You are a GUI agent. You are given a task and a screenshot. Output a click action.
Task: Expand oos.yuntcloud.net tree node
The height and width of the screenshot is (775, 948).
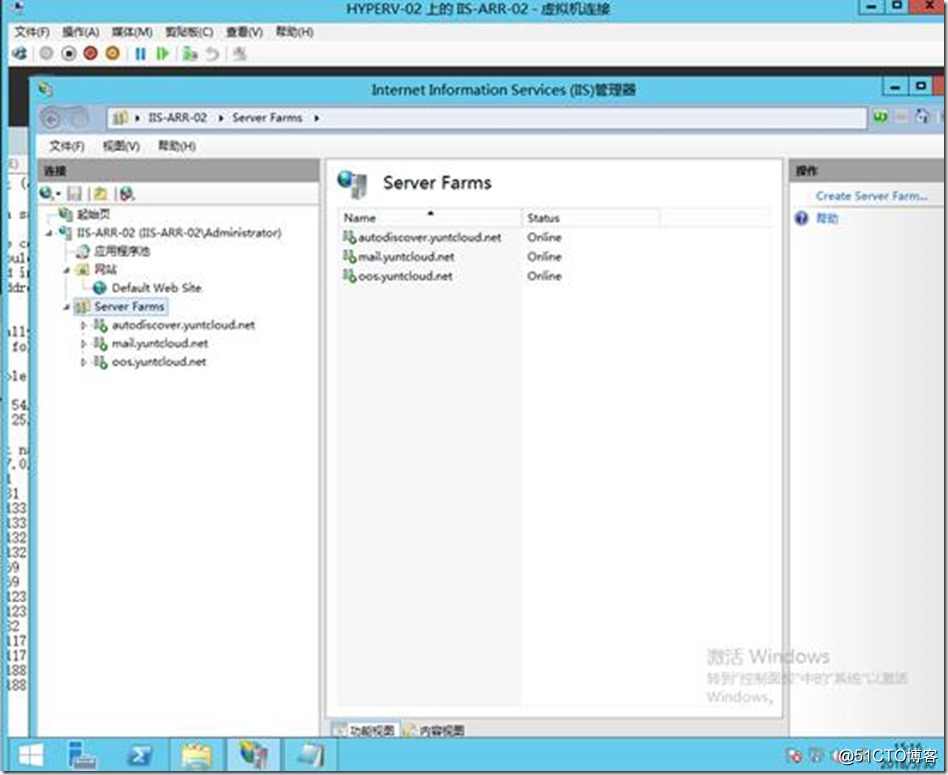pos(83,363)
